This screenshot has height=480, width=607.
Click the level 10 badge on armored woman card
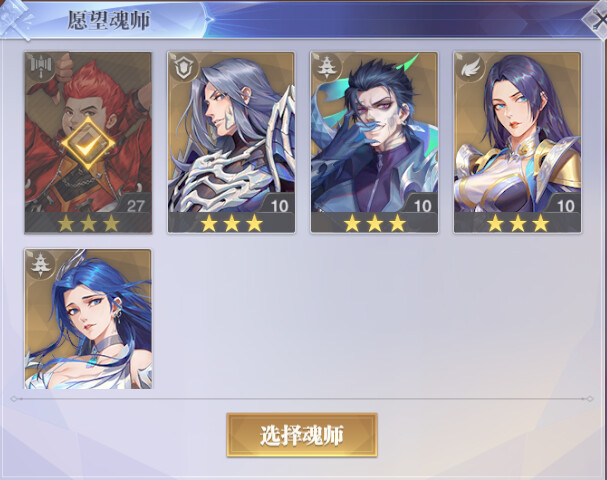click(x=564, y=204)
